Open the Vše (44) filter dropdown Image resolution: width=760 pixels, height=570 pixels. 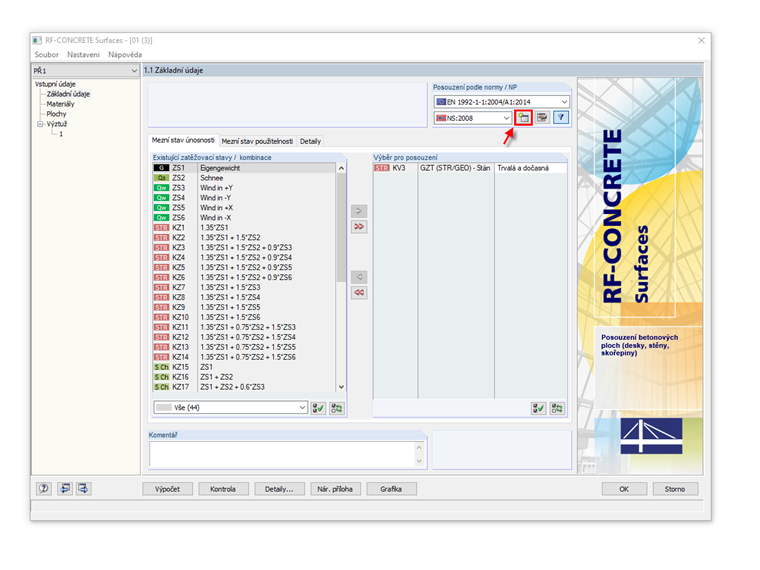pyautogui.click(x=230, y=408)
